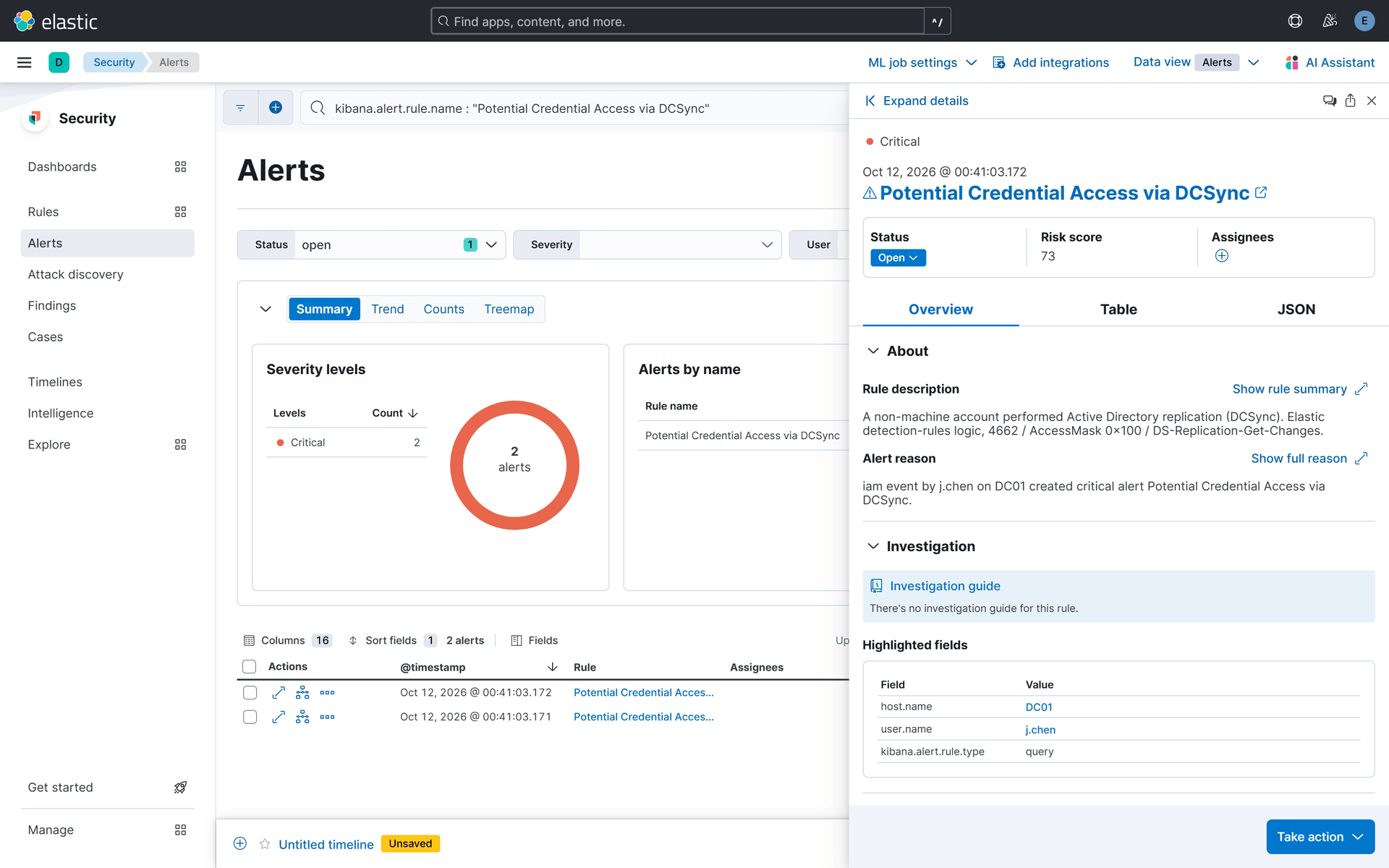
Task: Analyze event for the 00:41:03.171 alert row
Action: 302,717
